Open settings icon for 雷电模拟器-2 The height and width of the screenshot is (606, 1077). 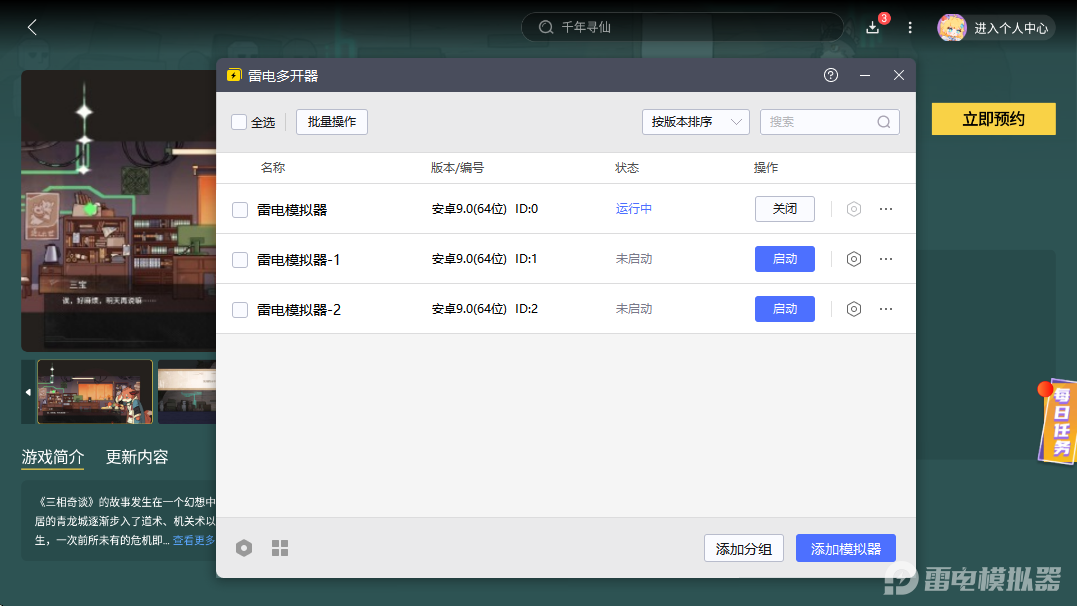pyautogui.click(x=854, y=309)
